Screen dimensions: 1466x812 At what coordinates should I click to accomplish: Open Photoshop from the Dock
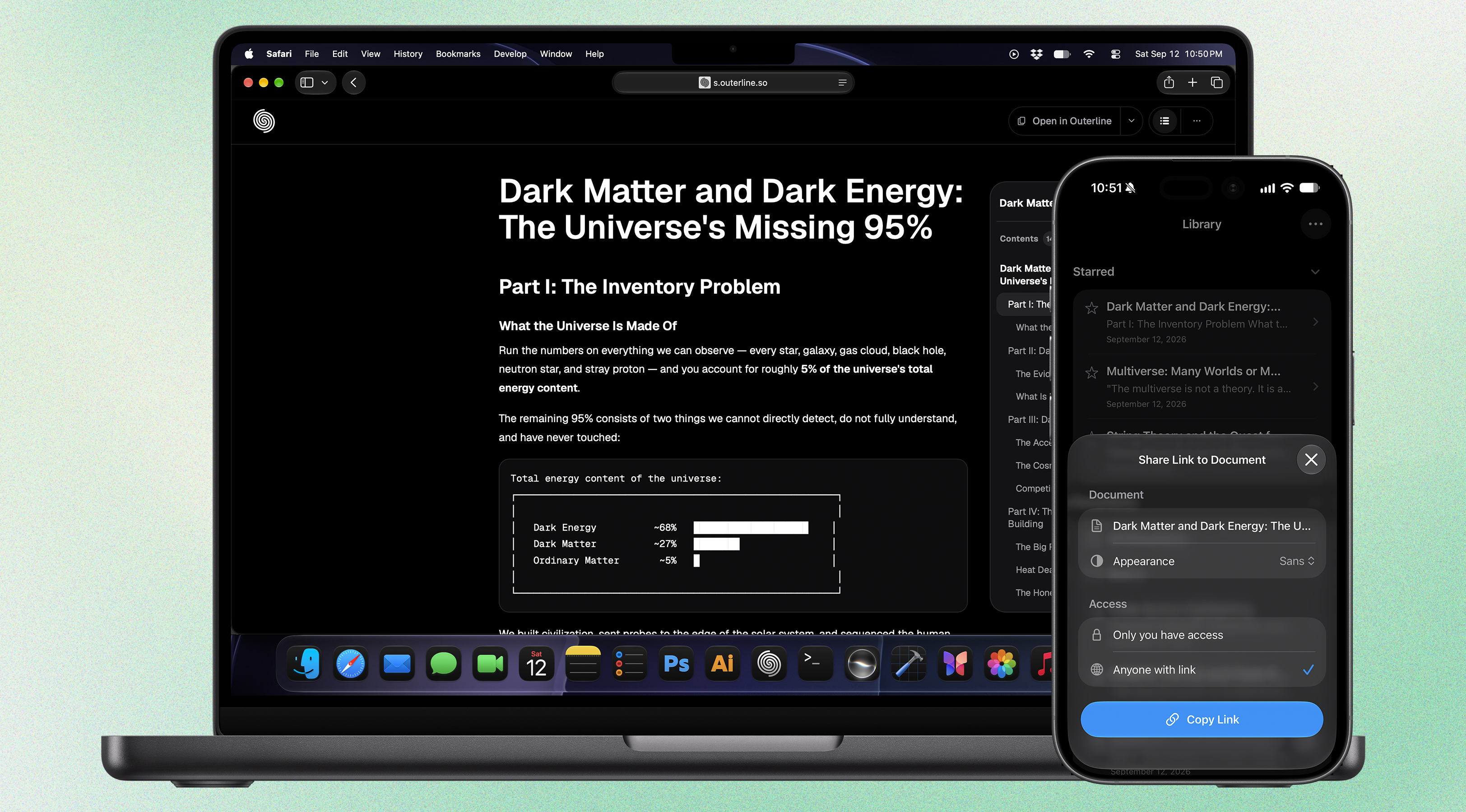coord(676,664)
